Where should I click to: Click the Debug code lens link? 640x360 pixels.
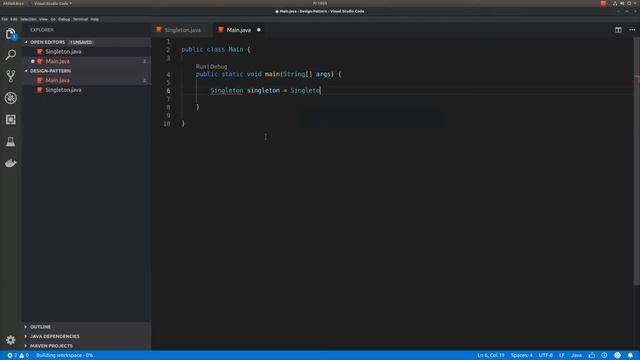(219, 67)
